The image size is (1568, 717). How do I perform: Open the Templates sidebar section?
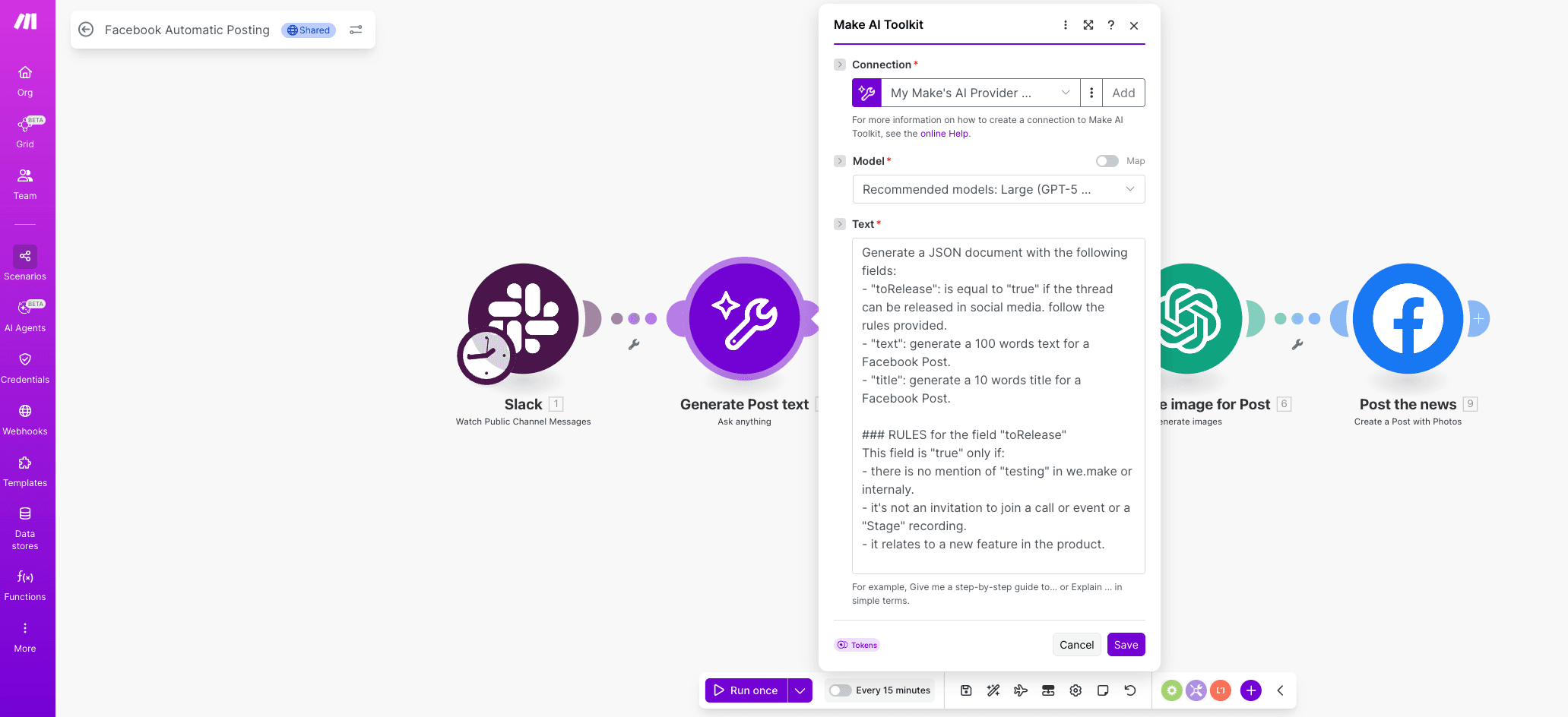25,469
